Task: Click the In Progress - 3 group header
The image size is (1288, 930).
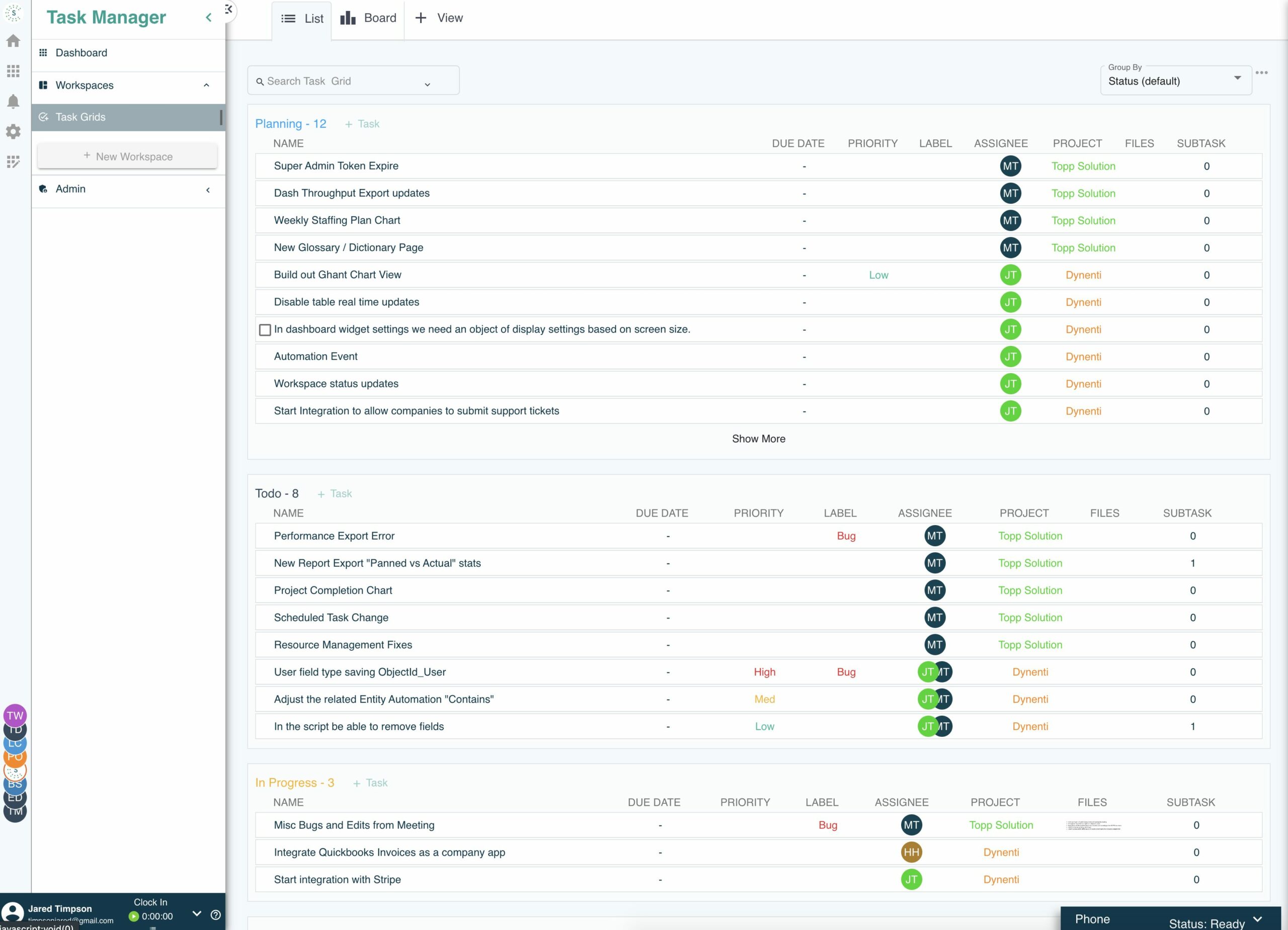Action: [x=295, y=783]
